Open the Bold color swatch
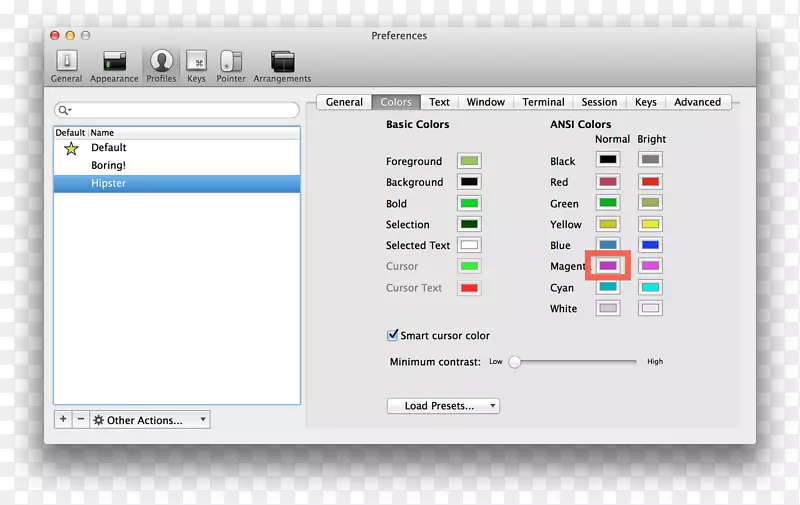The height and width of the screenshot is (505, 800). click(469, 204)
